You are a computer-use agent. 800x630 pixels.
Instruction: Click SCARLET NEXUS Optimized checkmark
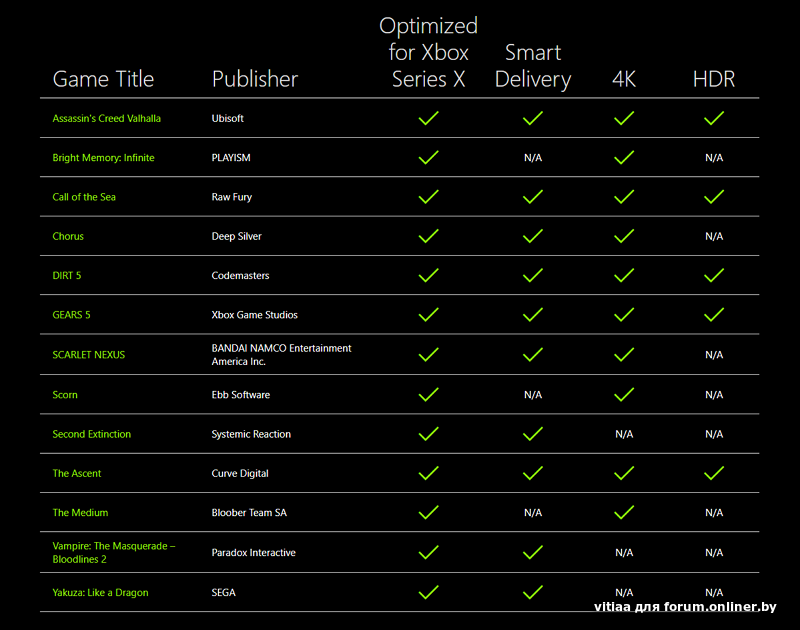tap(429, 354)
